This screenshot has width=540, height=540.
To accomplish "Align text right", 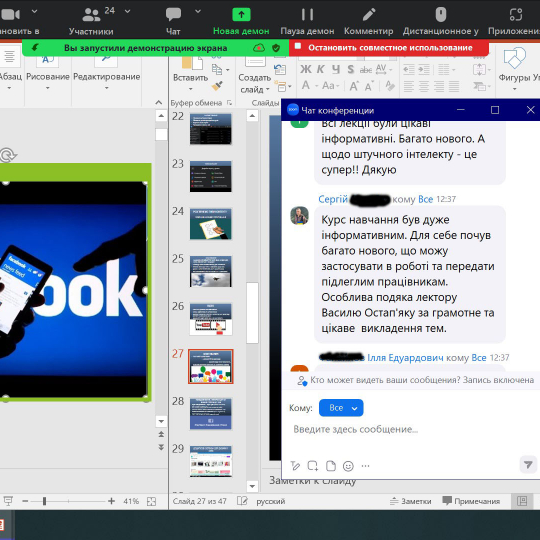I will [439, 86].
